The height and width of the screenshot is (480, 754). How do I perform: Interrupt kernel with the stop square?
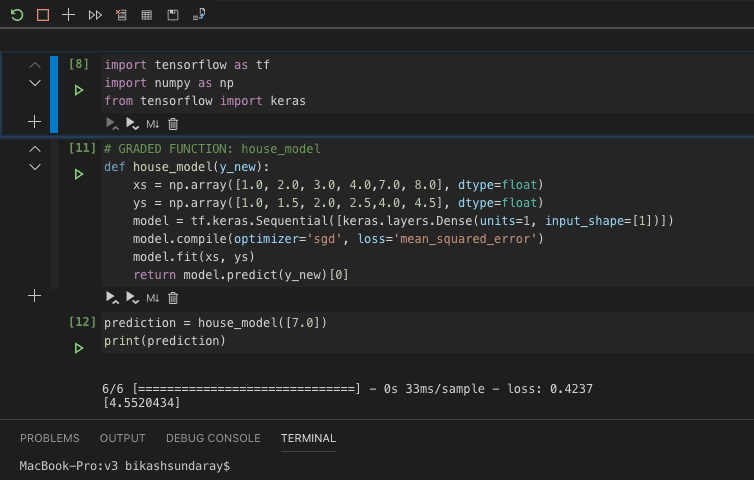42,15
